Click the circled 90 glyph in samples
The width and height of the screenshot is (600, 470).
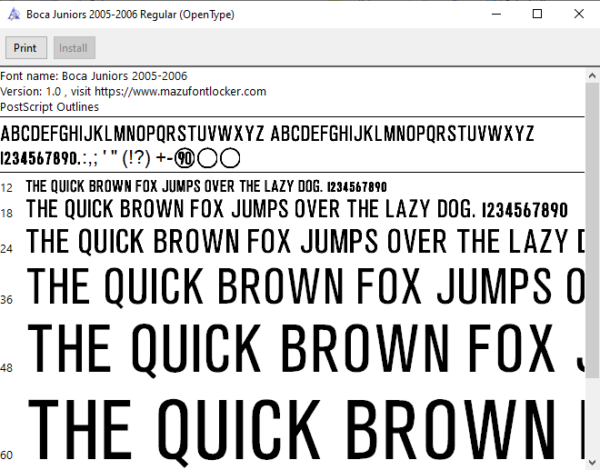(x=185, y=158)
